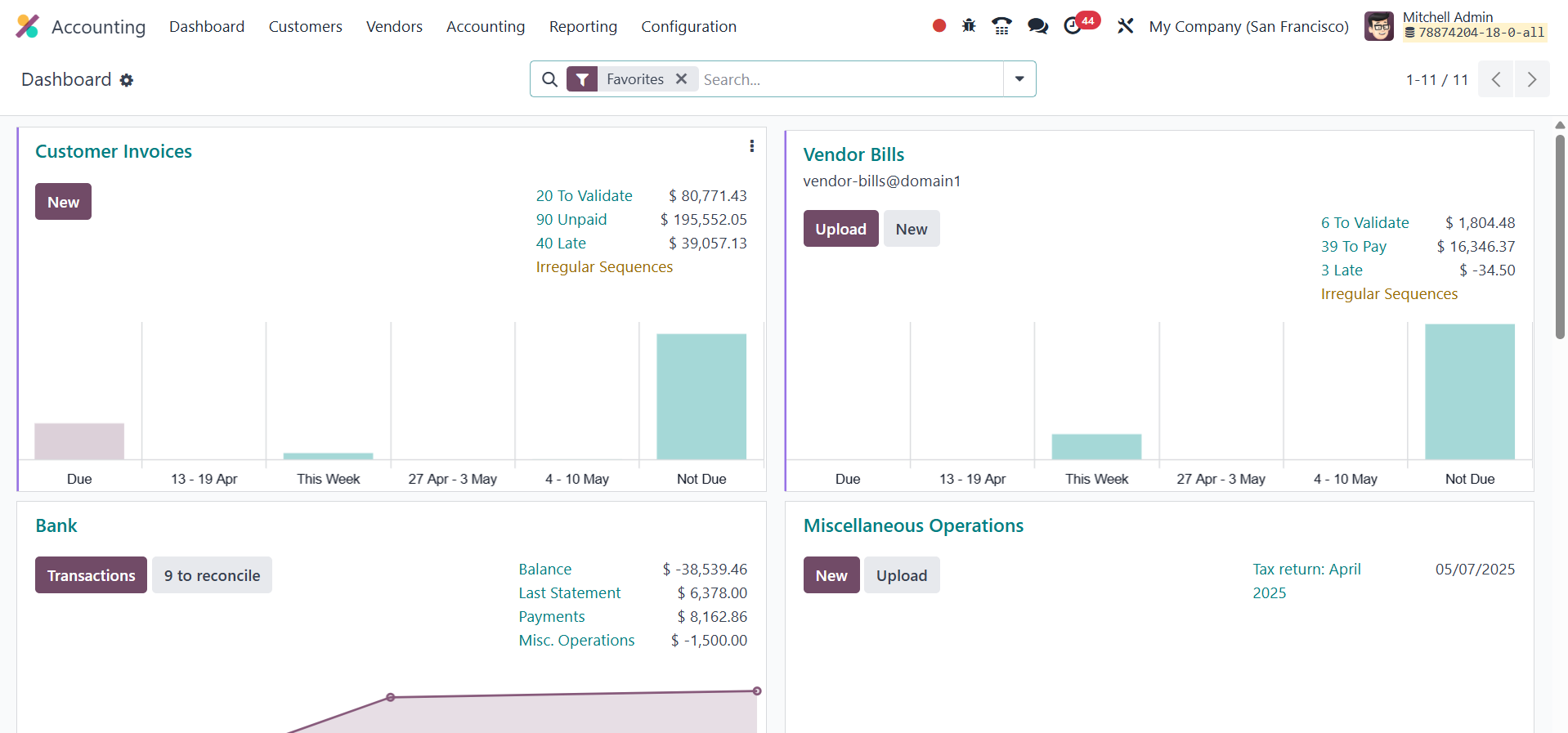
Task: Open the debug bug icon menu
Action: [969, 26]
